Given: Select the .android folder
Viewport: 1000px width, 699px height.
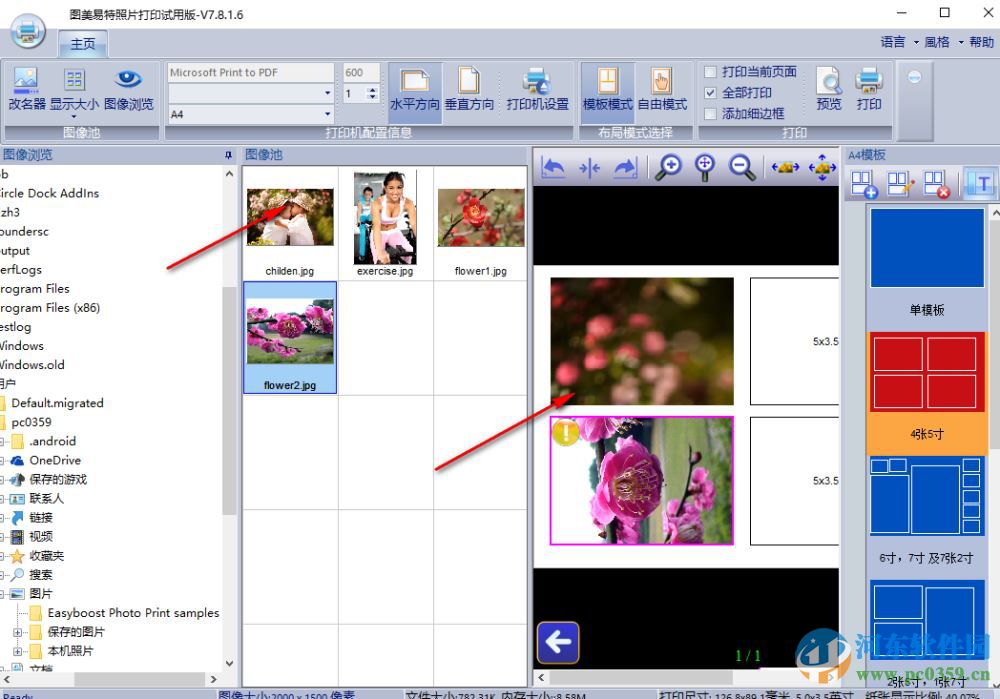Looking at the screenshot, I should (x=52, y=441).
